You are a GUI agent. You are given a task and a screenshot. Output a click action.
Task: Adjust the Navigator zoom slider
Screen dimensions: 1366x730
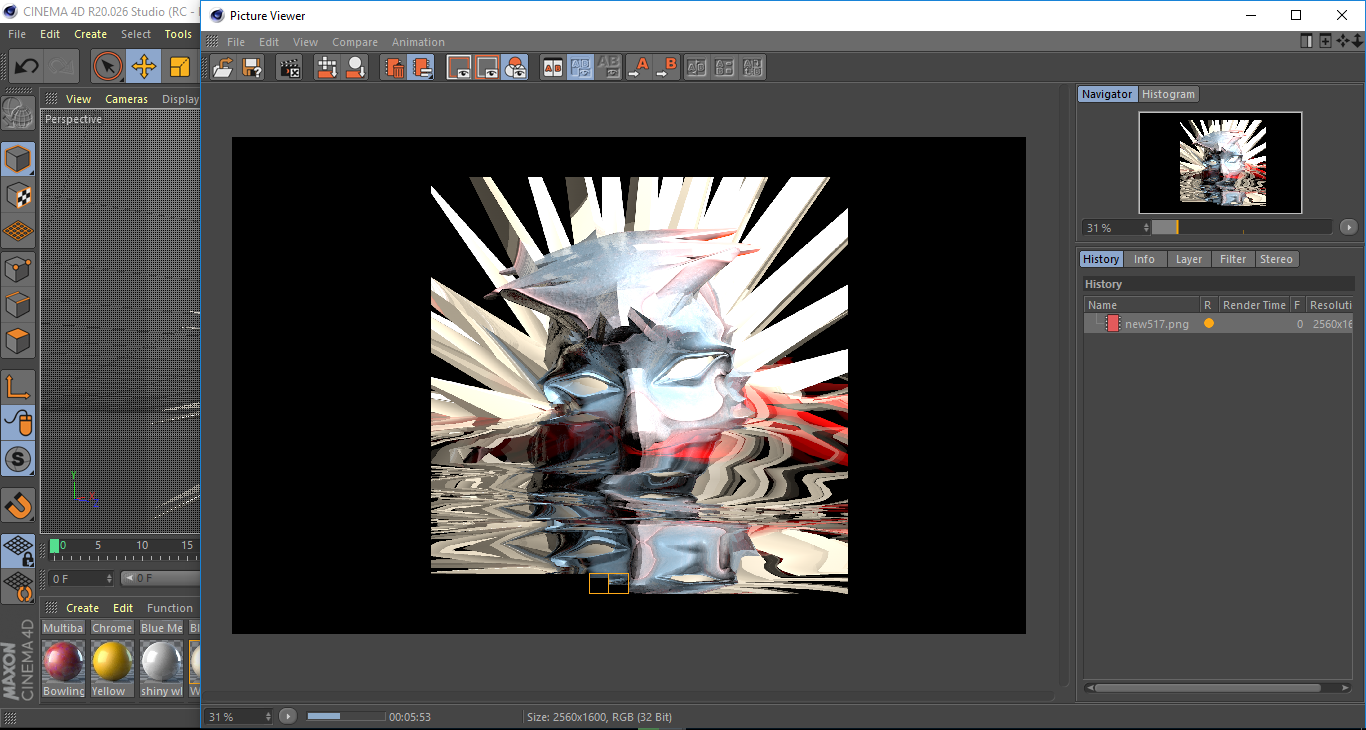click(1241, 227)
